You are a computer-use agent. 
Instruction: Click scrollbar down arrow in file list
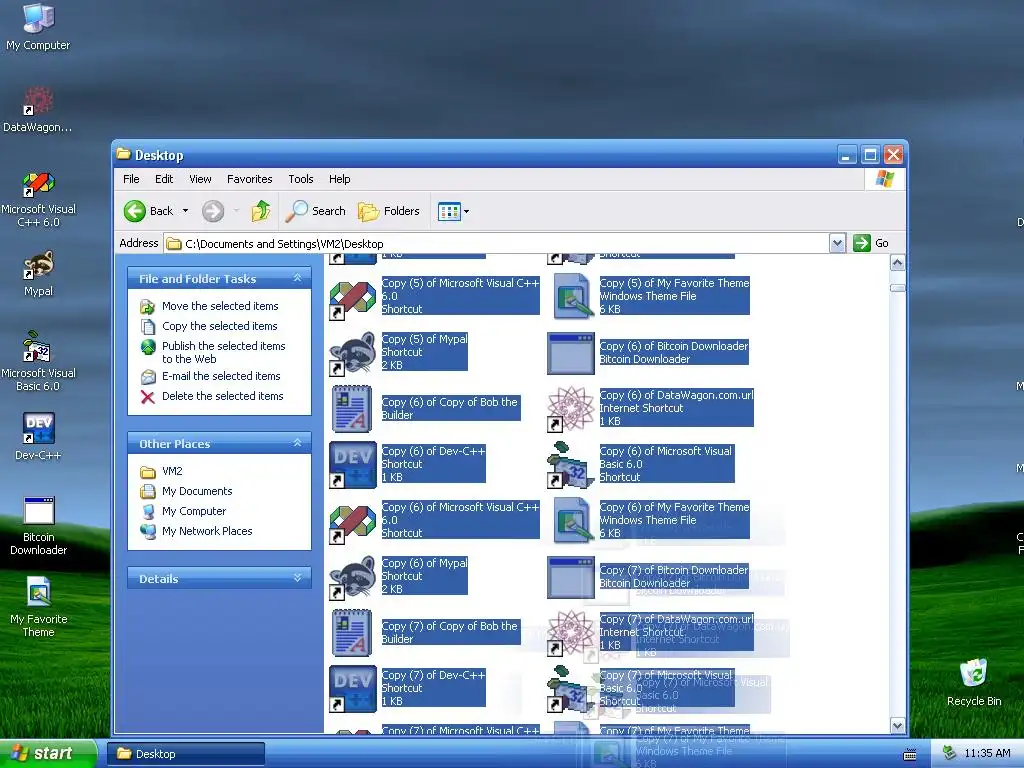pyautogui.click(x=897, y=726)
